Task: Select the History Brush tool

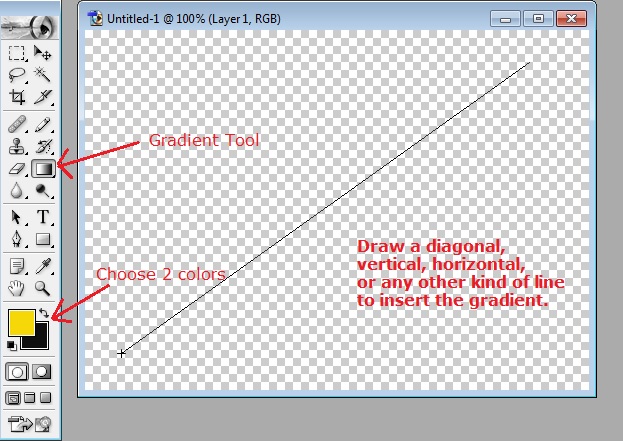Action: tap(43, 146)
